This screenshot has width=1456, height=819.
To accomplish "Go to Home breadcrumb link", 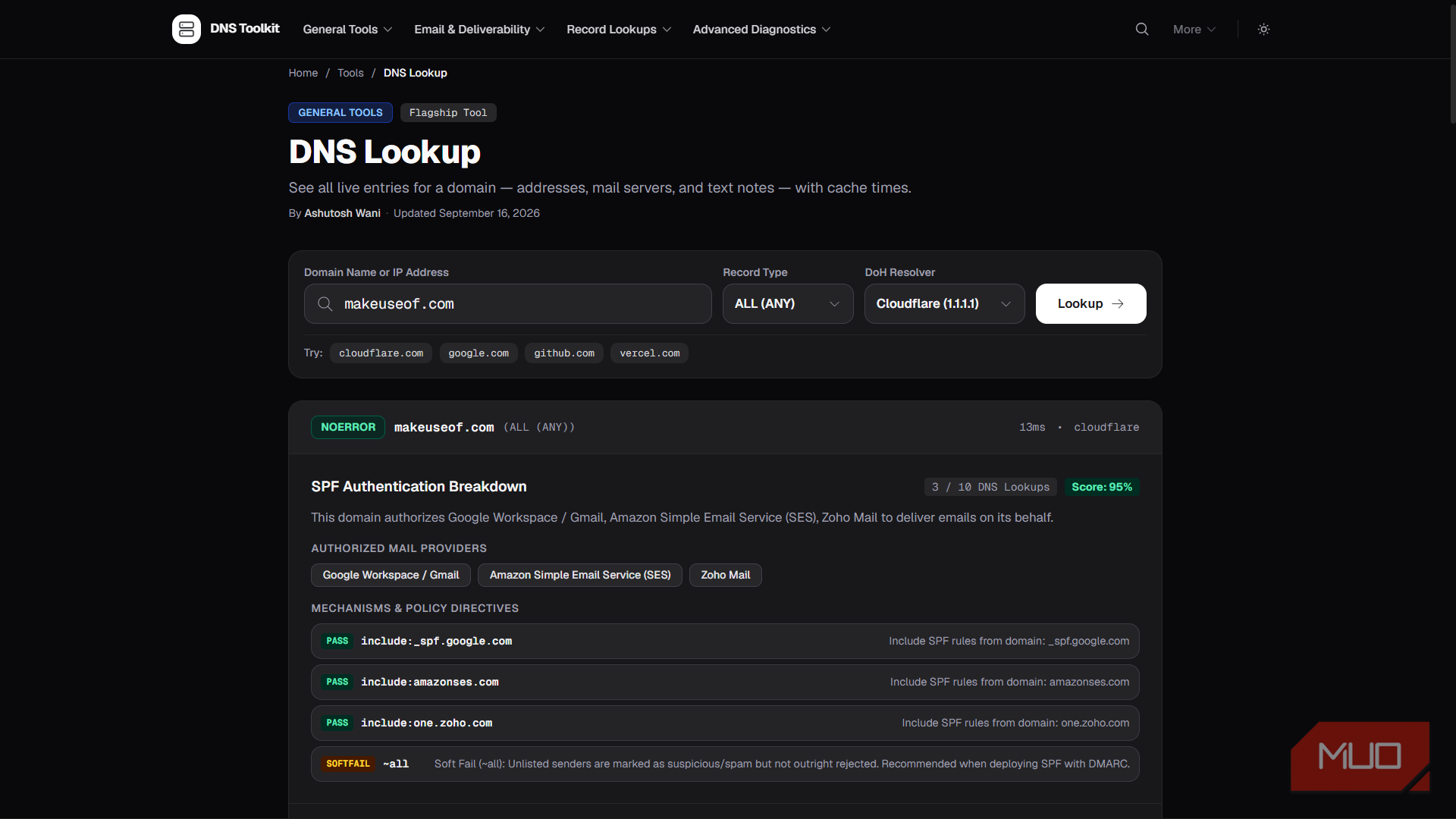I will pyautogui.click(x=303, y=73).
